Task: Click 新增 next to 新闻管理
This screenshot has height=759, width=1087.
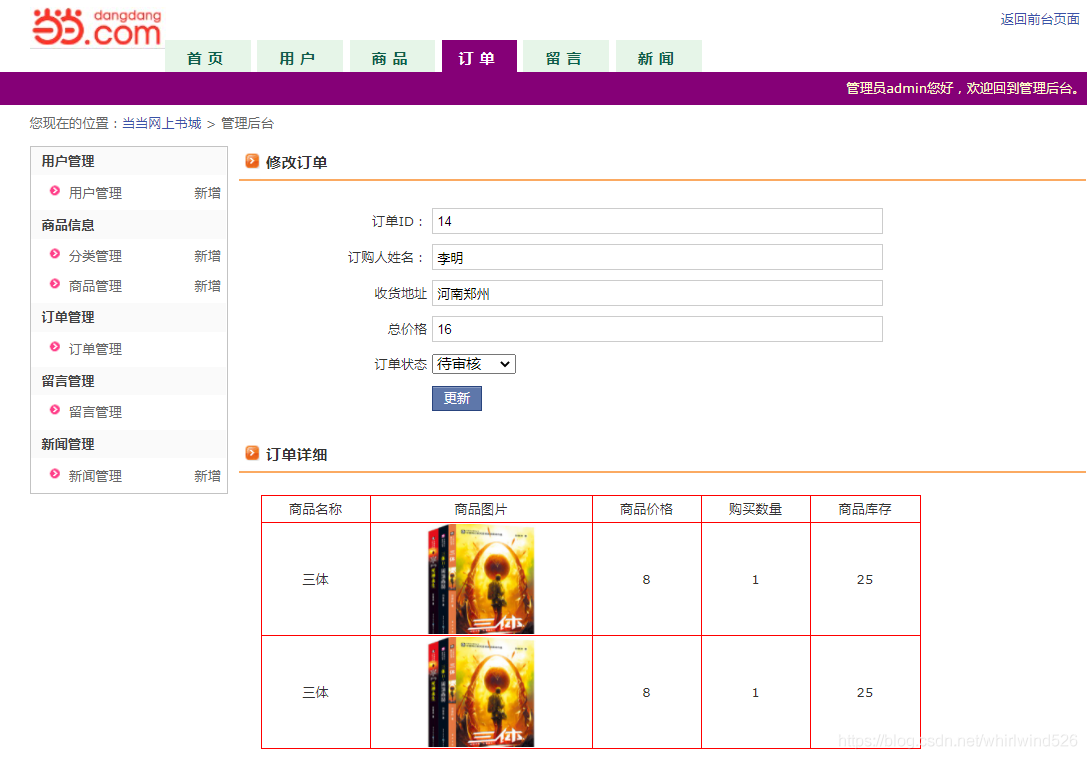Action: (x=207, y=476)
